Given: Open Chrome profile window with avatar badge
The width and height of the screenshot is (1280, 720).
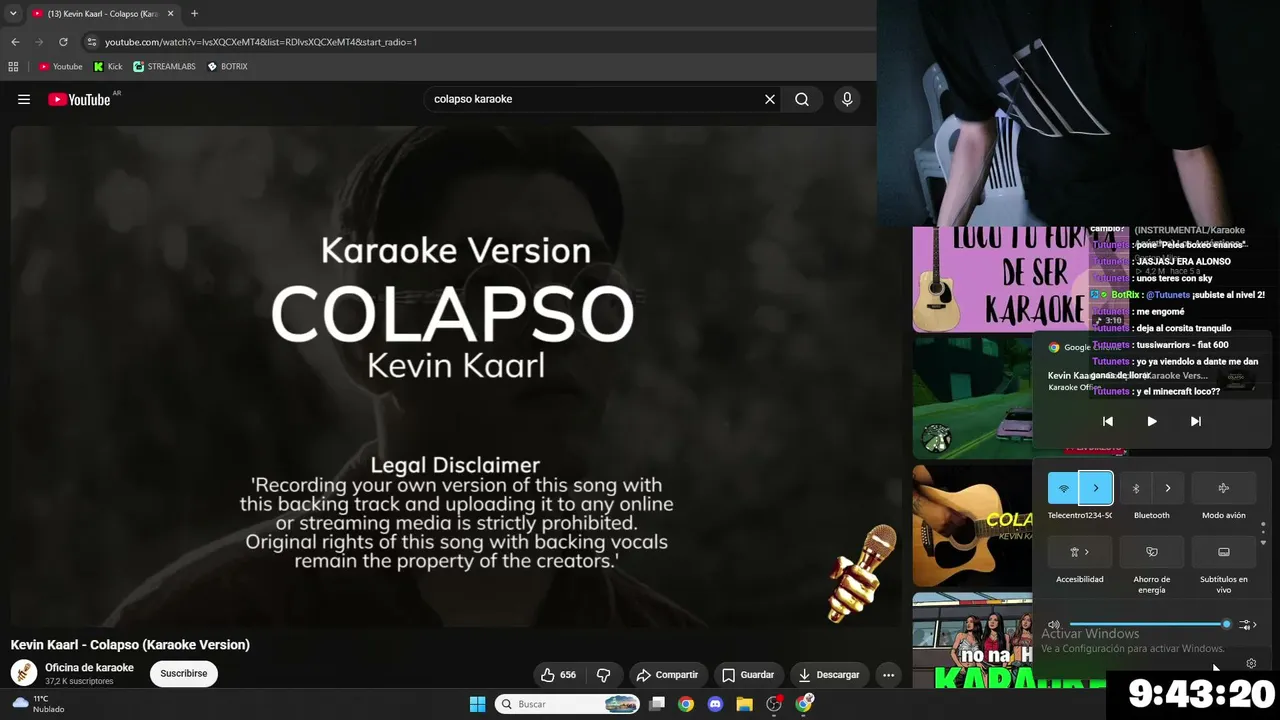Looking at the screenshot, I should pos(804,704).
